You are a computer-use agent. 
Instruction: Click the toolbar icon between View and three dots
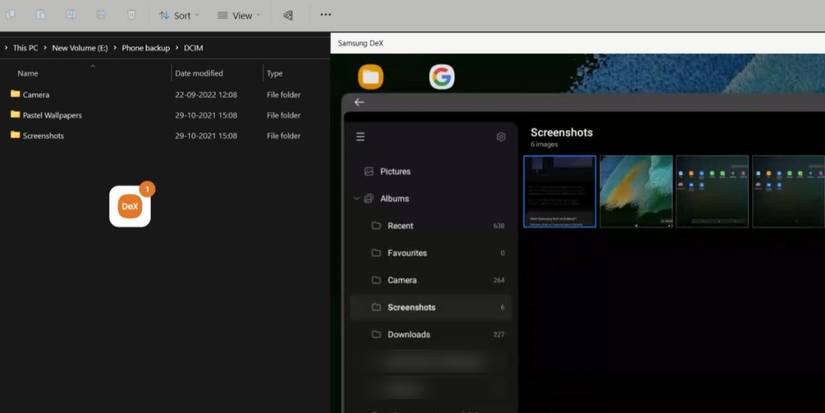coord(288,15)
